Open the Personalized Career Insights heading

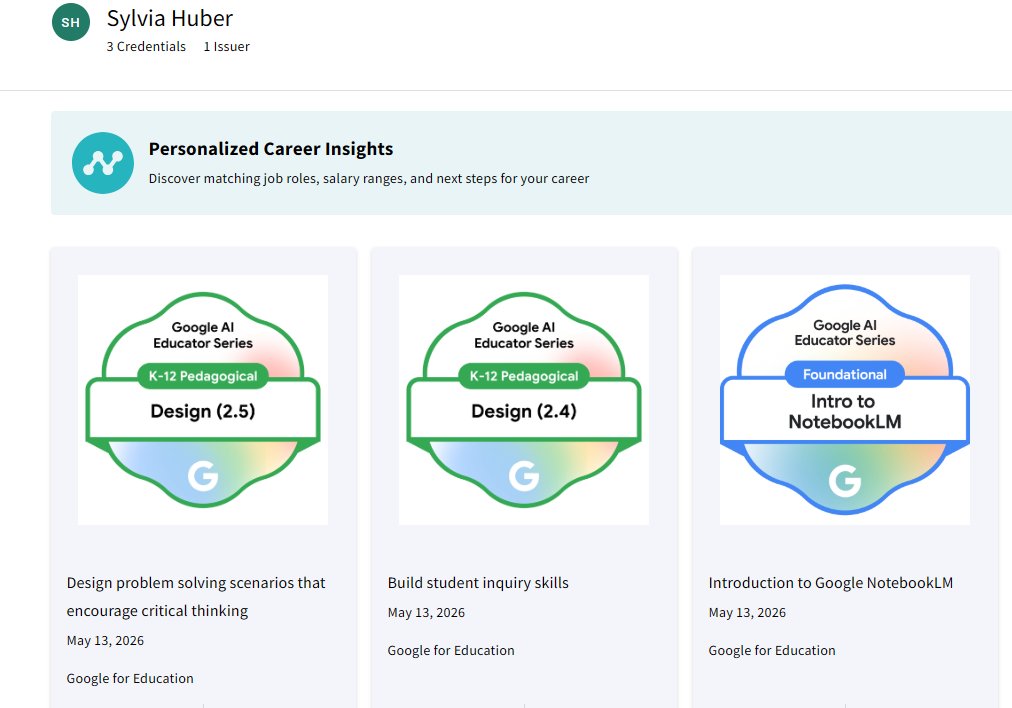coord(270,149)
